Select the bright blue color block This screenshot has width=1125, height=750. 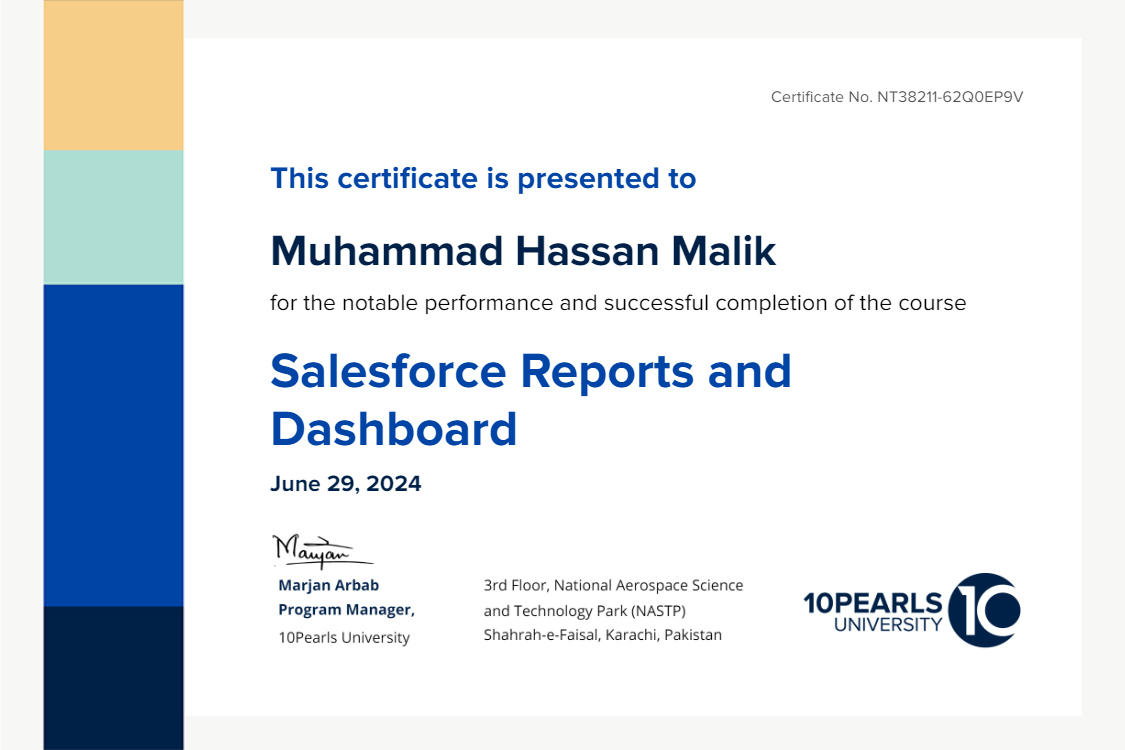tap(113, 445)
